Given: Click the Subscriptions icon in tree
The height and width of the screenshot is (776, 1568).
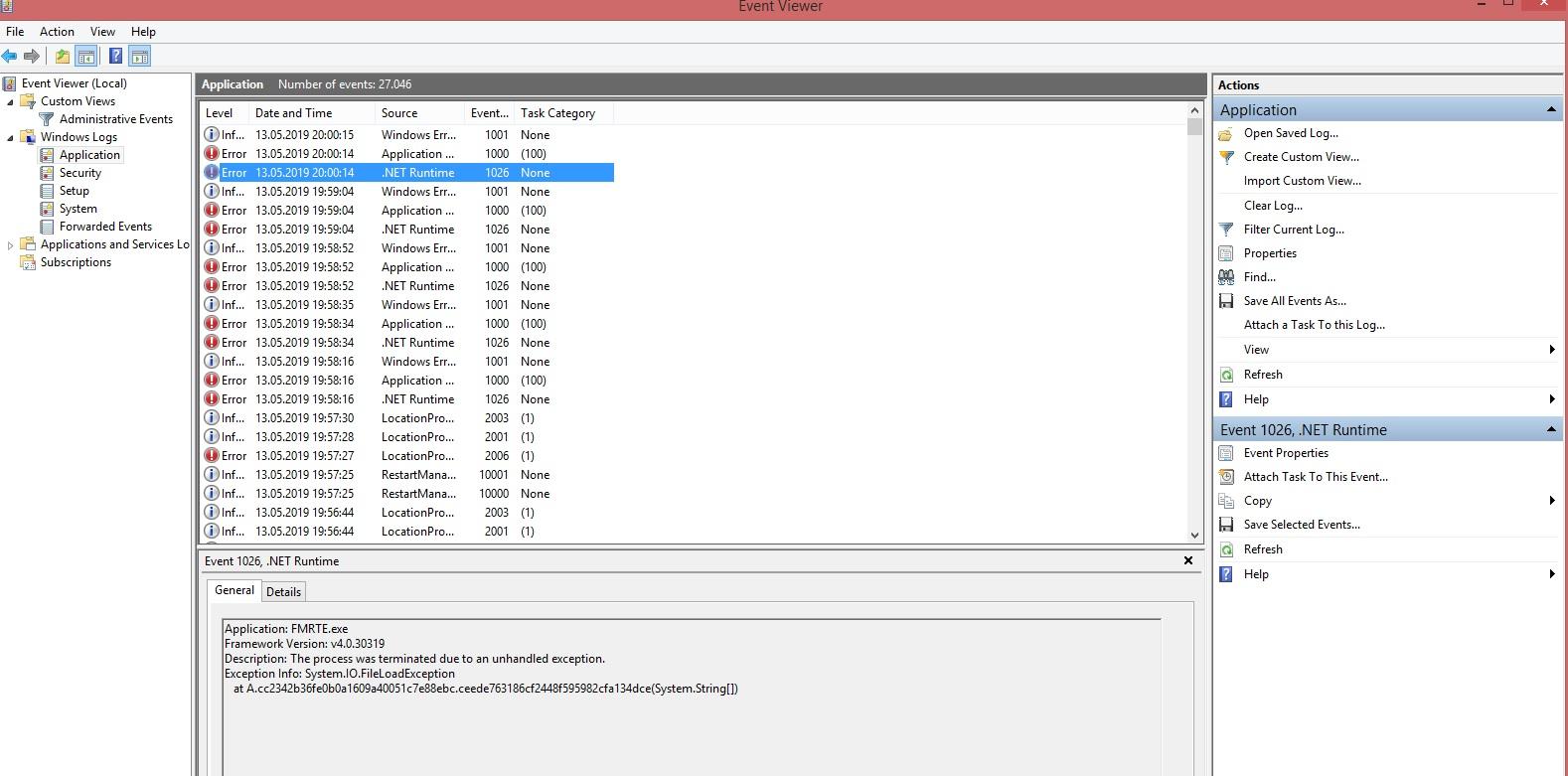Looking at the screenshot, I should (x=28, y=262).
